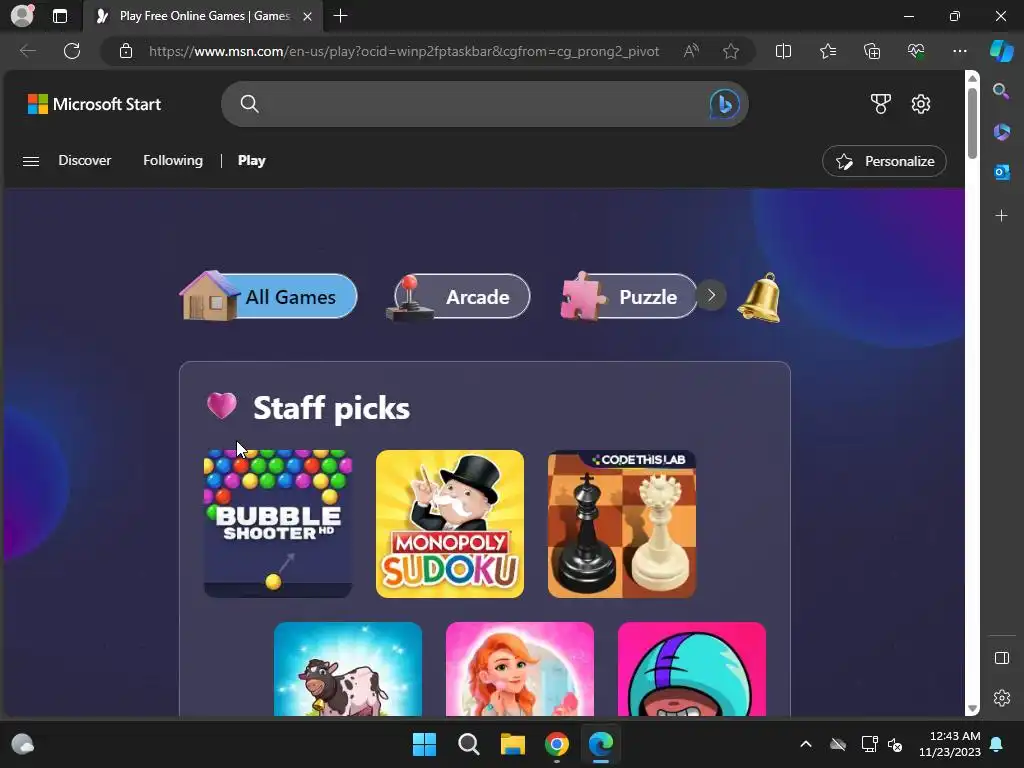
Task: Go back to the previous page
Action: pyautogui.click(x=27, y=51)
